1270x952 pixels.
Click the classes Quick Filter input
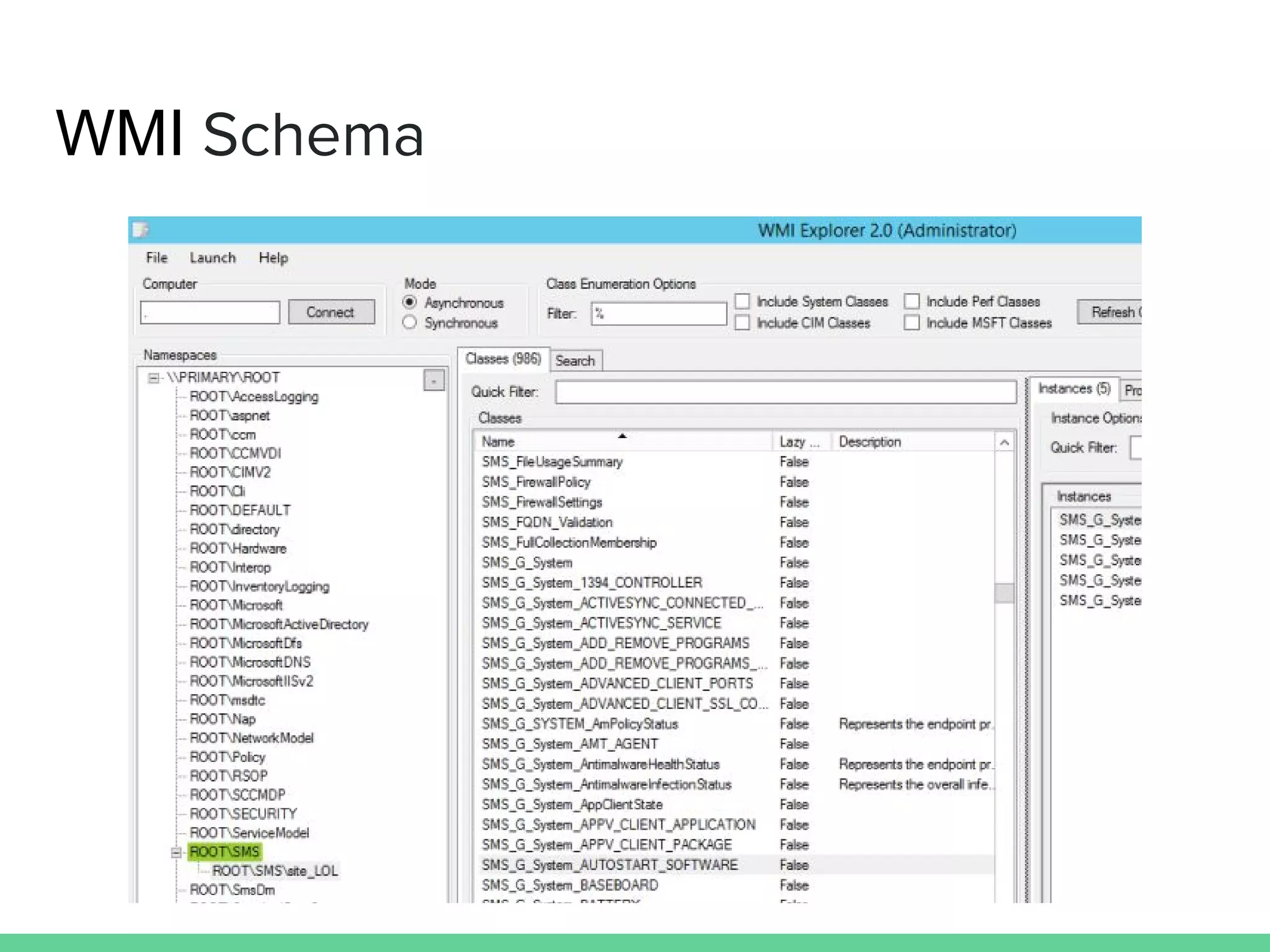[x=786, y=392]
